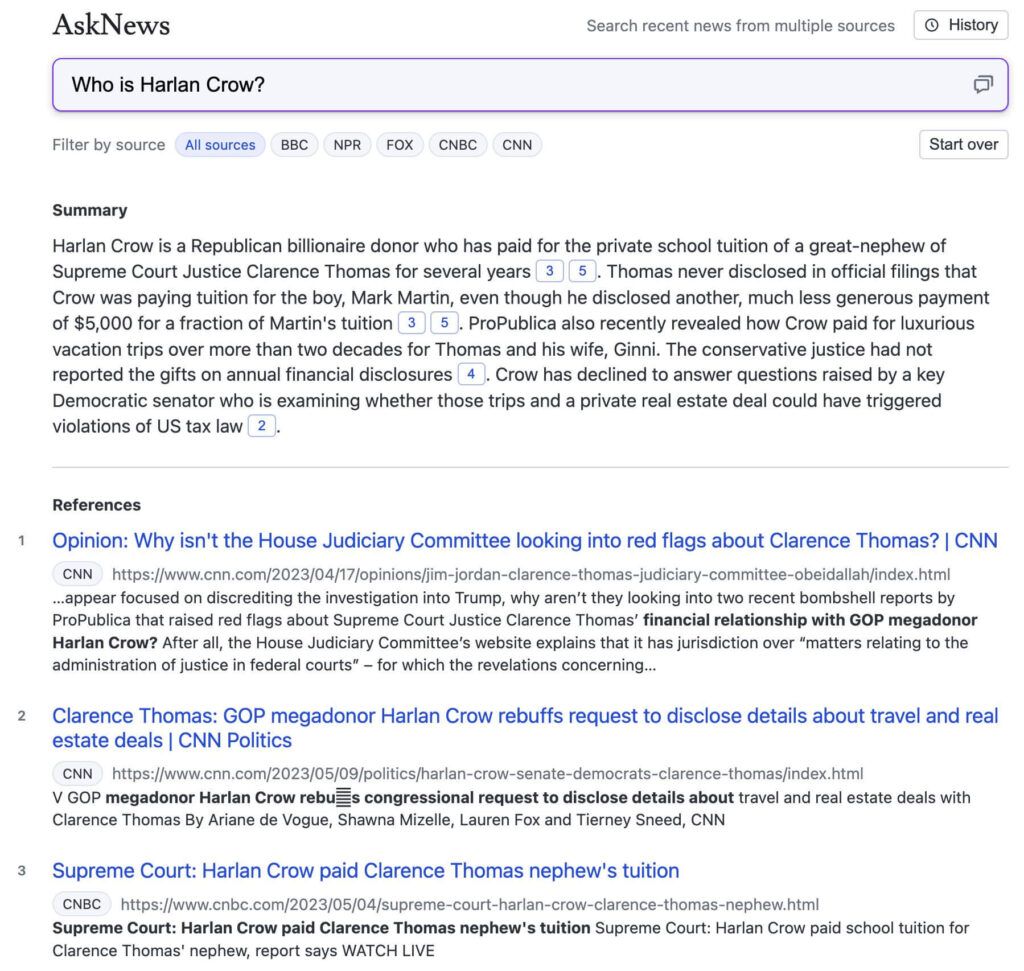Filter results by CNBC source
The width and height of the screenshot is (1024, 971).
[458, 145]
